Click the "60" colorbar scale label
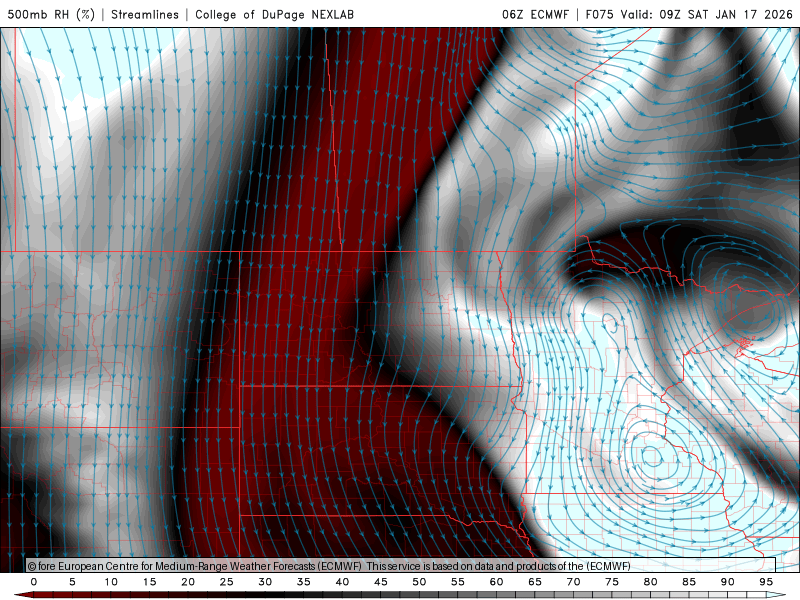The width and height of the screenshot is (800, 600). (496, 582)
